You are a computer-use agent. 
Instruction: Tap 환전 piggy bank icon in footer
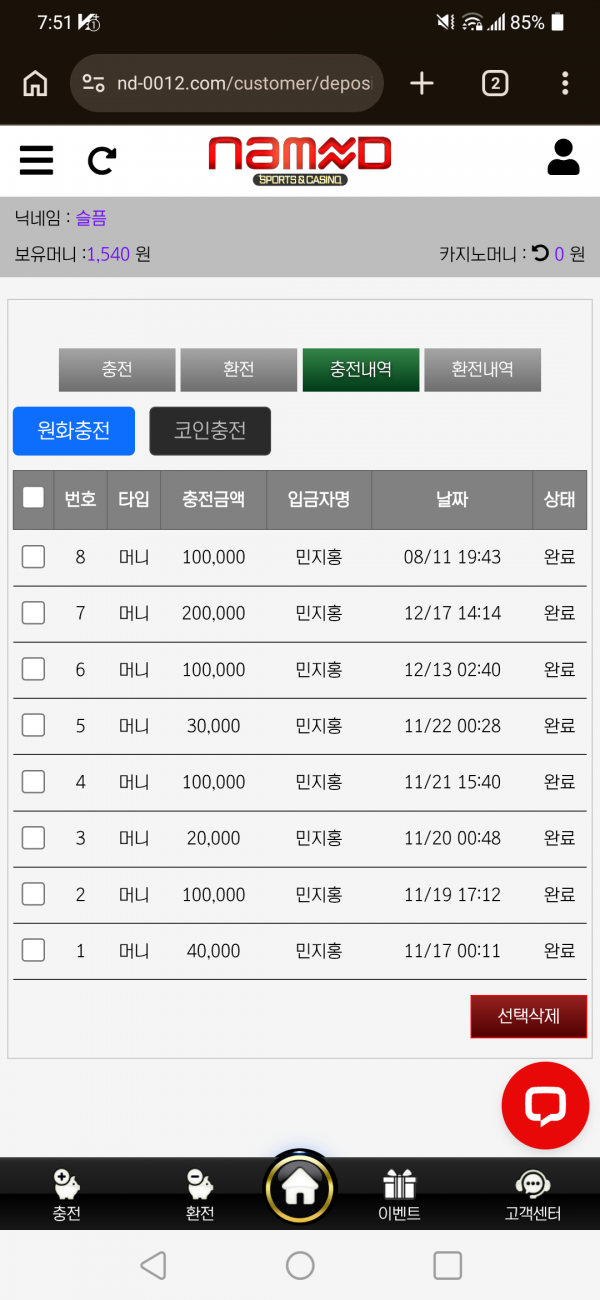[200, 1185]
